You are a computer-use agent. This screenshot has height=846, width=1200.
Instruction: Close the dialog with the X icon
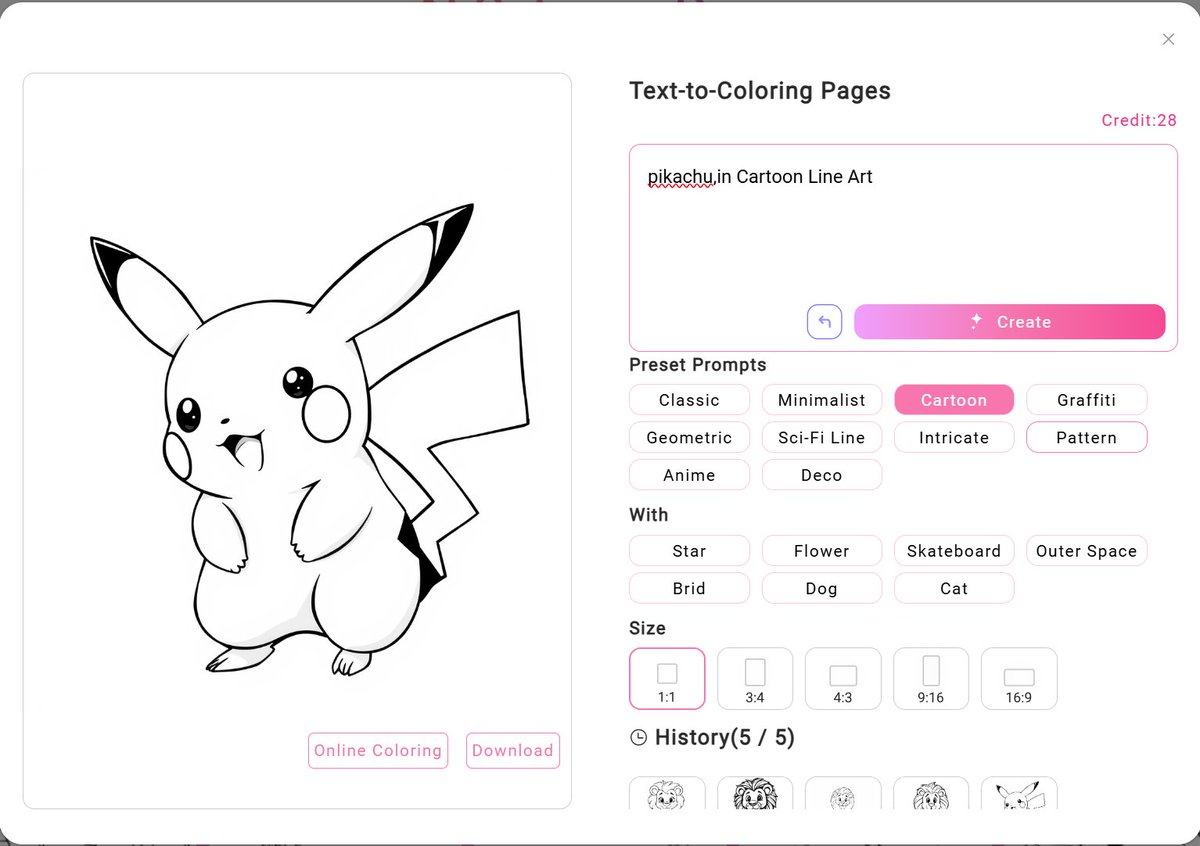tap(1168, 39)
